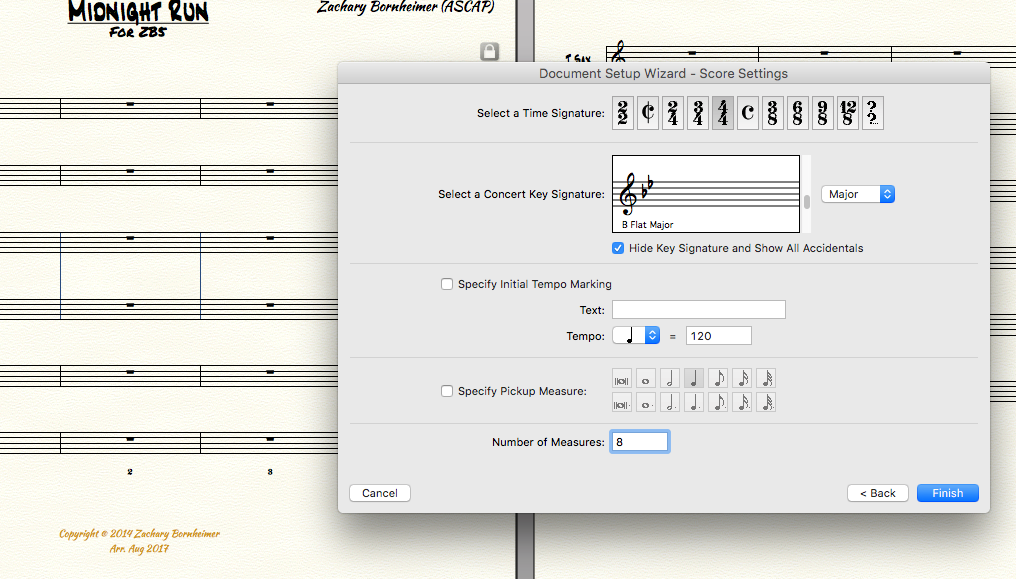Select the 12/8 time signature
Image resolution: width=1016 pixels, height=579 pixels.
point(848,114)
